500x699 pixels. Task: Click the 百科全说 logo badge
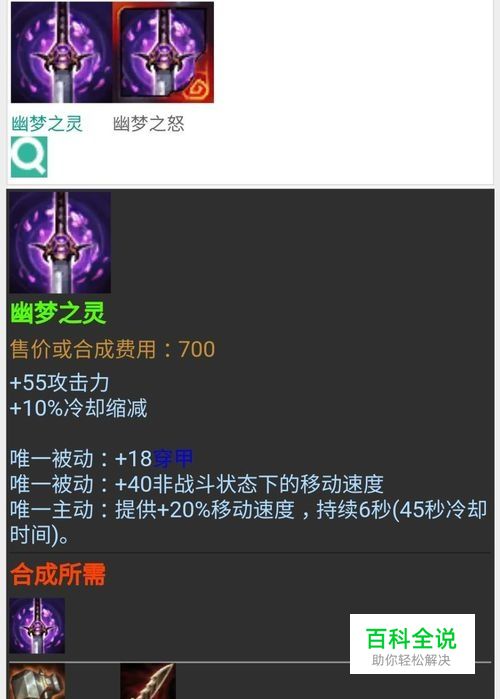pyautogui.click(x=412, y=644)
